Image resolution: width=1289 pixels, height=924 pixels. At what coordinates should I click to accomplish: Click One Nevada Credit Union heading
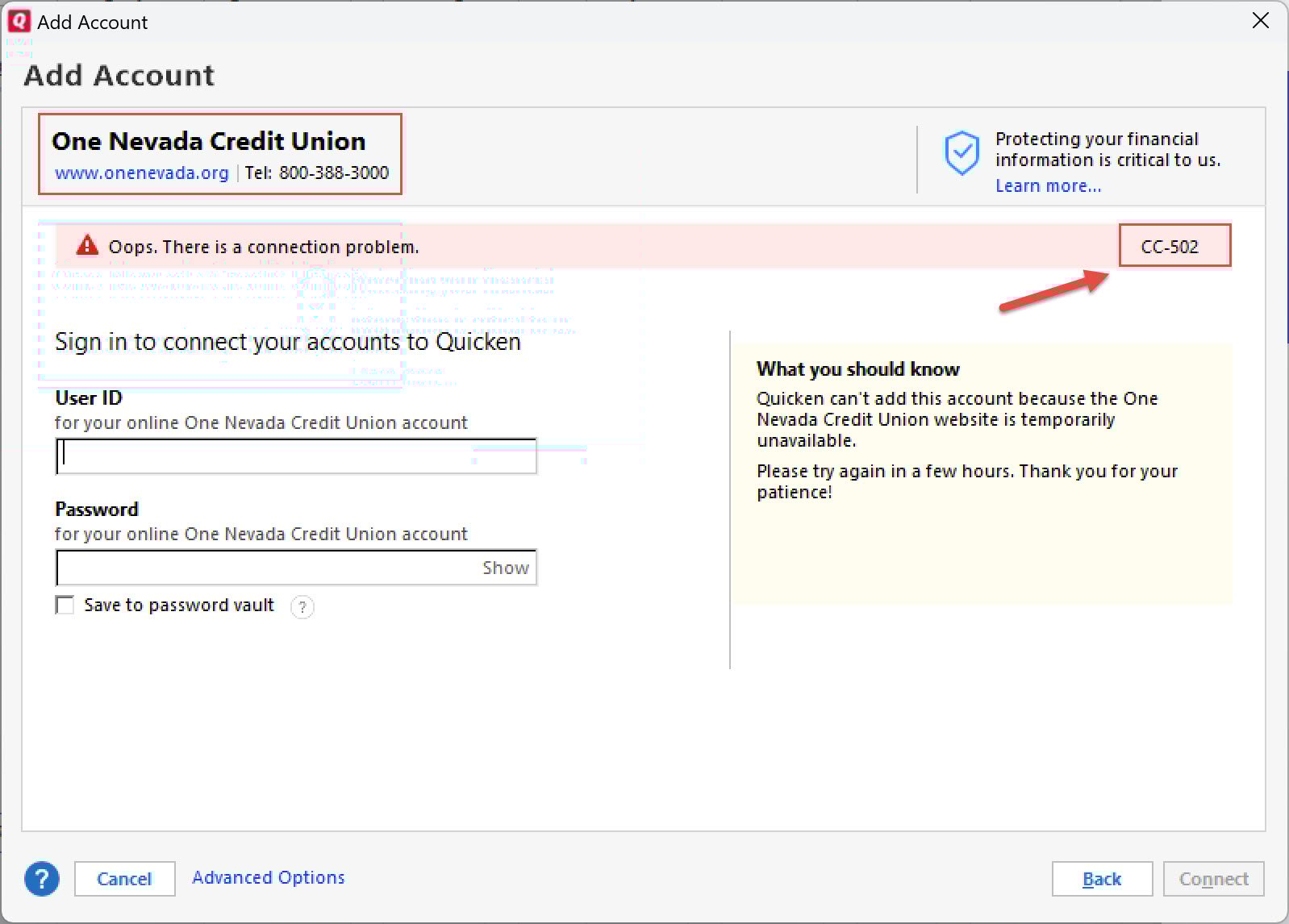click(x=209, y=141)
